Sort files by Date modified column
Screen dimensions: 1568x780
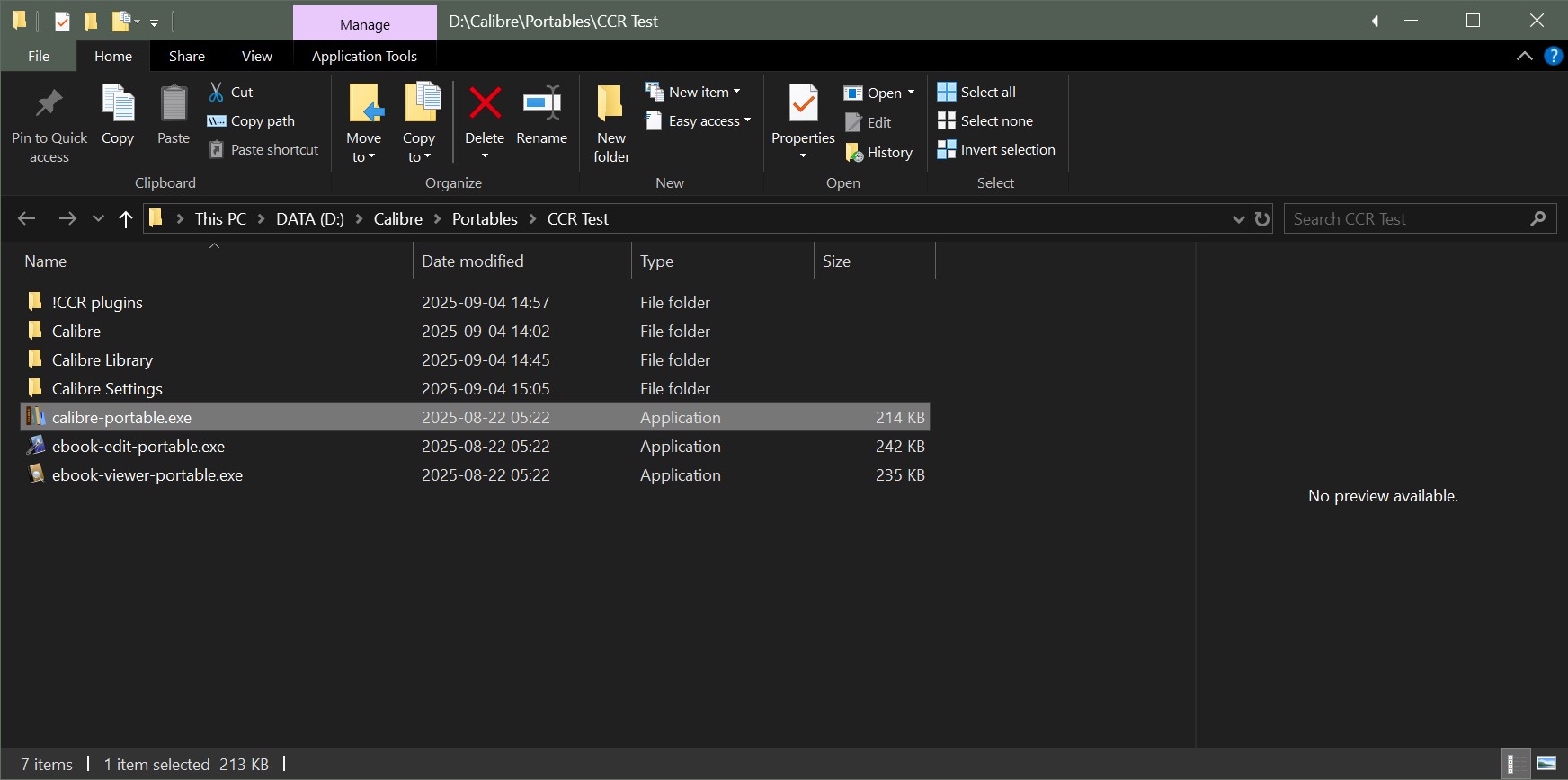pyautogui.click(x=522, y=261)
